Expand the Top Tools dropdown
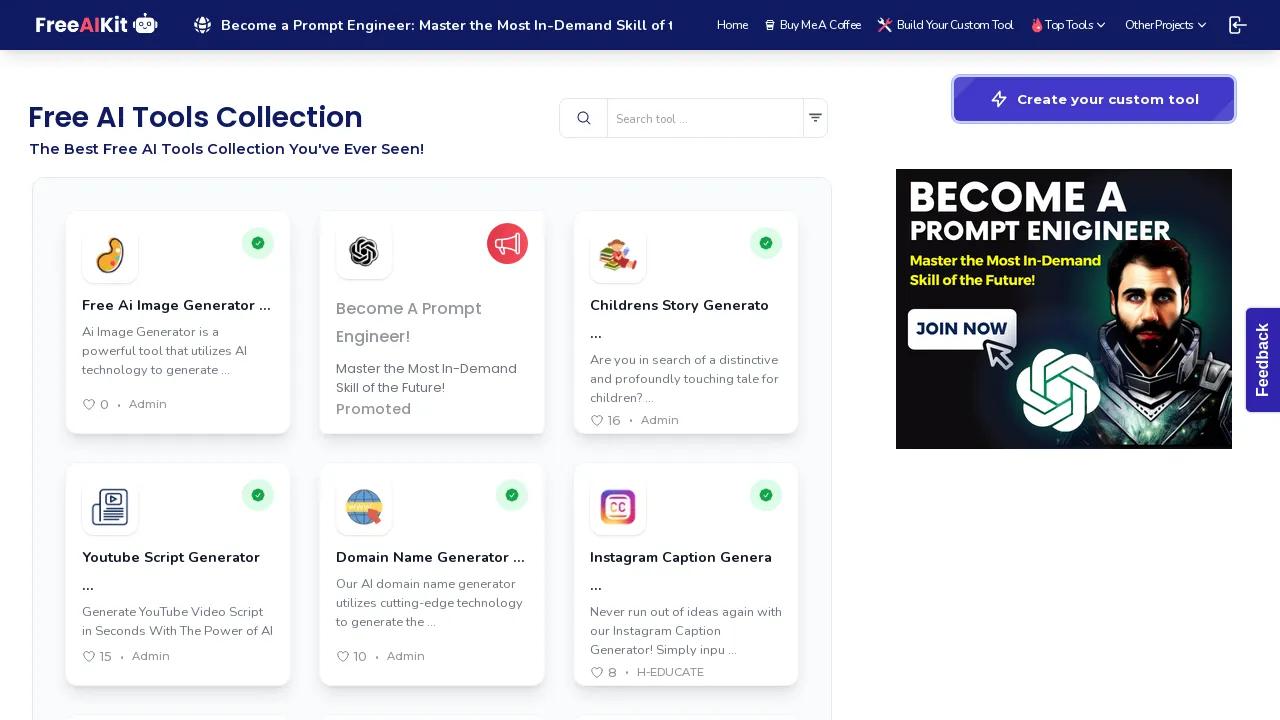The height and width of the screenshot is (720, 1280). (x=1068, y=25)
